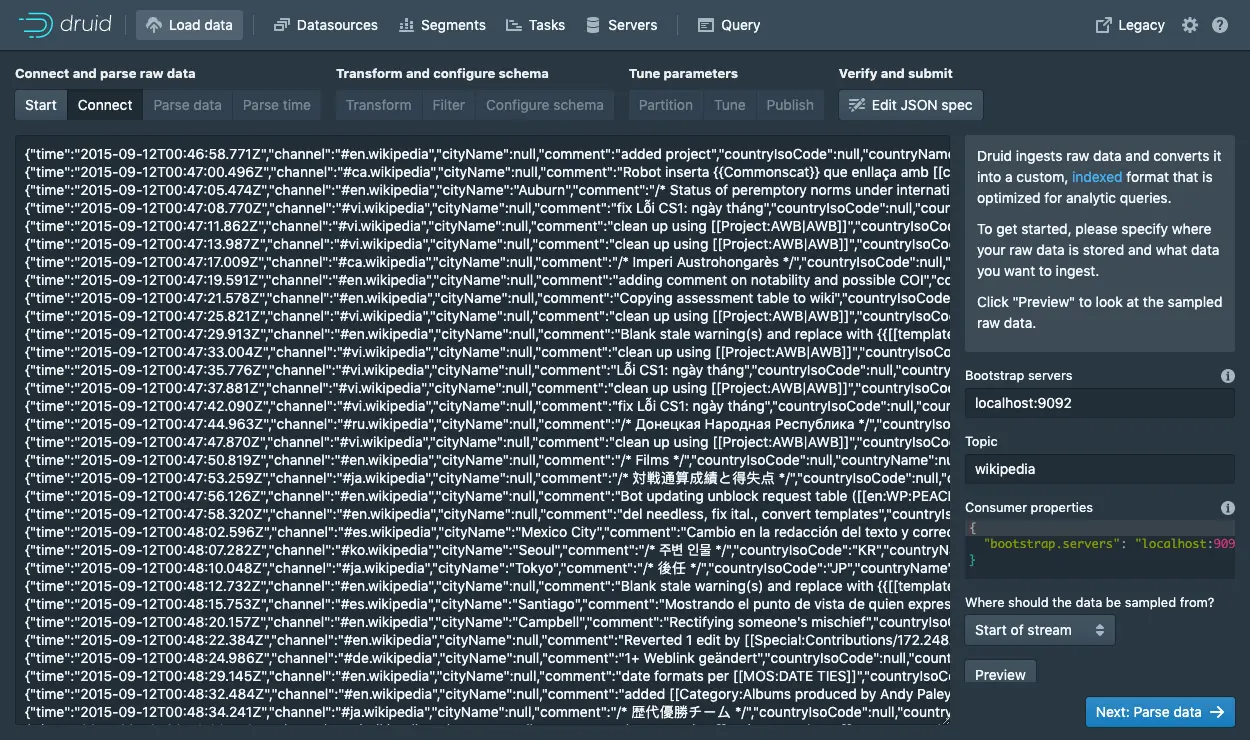Select the Publish step
This screenshot has height=740, width=1250.
[790, 105]
